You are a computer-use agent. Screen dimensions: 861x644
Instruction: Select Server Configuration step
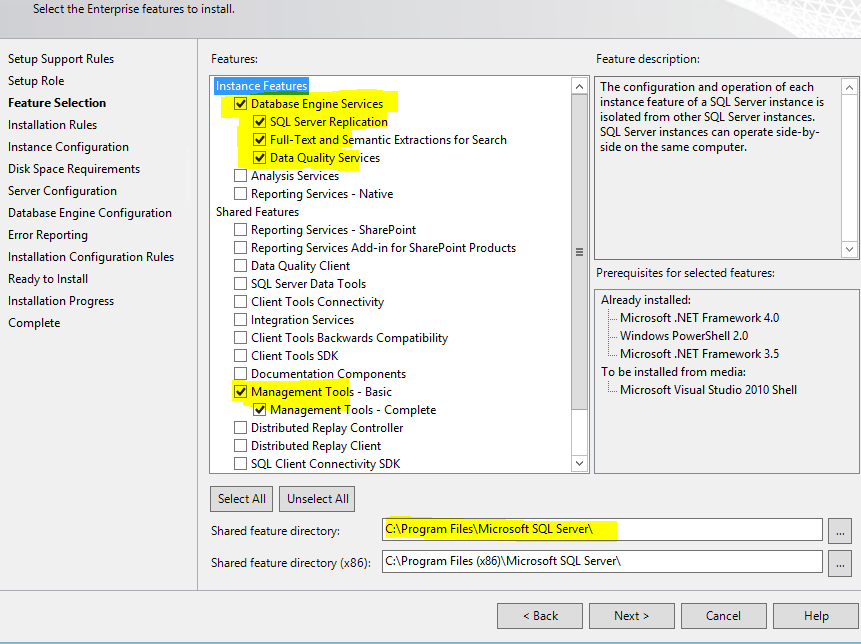63,191
